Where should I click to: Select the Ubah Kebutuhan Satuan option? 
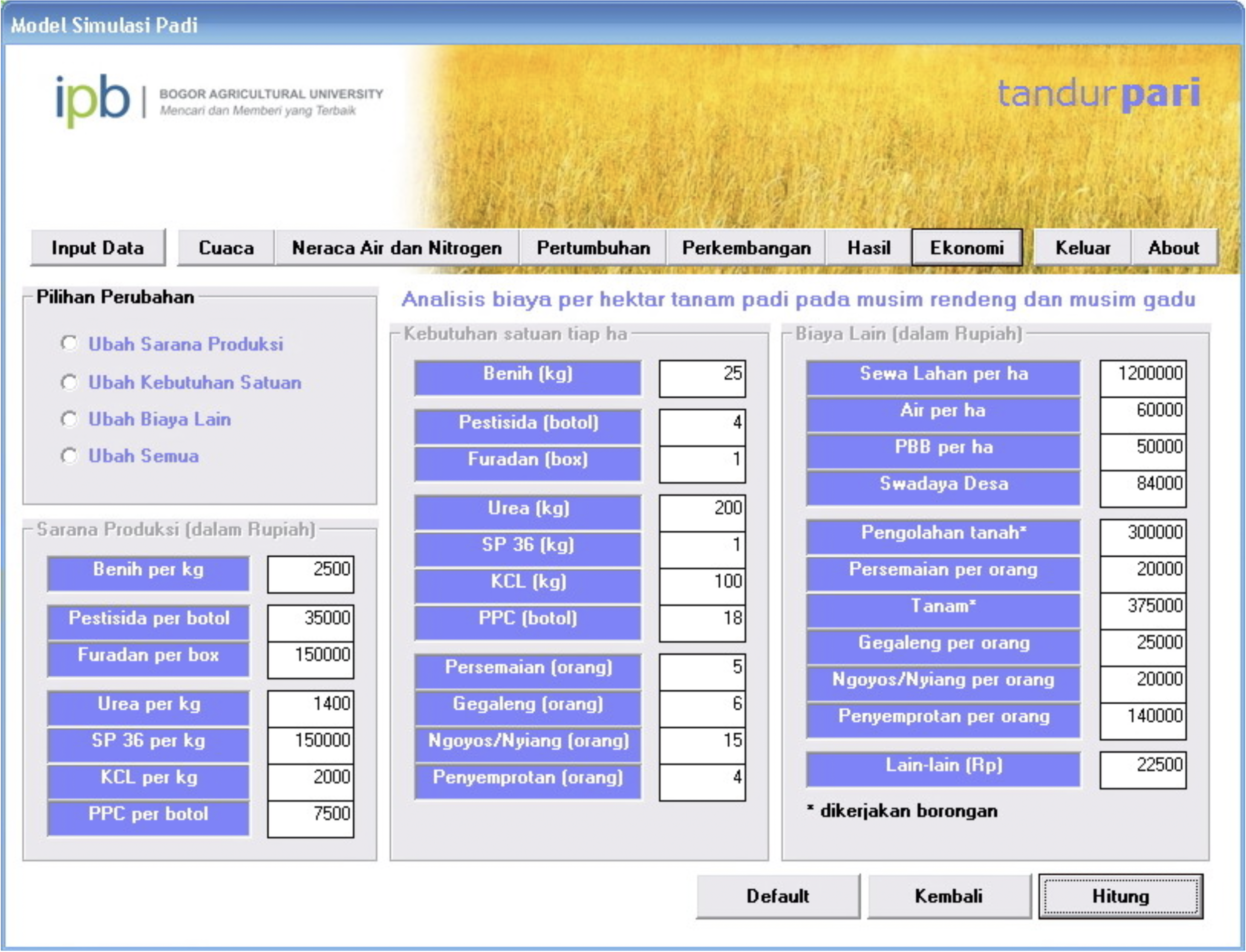pyautogui.click(x=69, y=382)
